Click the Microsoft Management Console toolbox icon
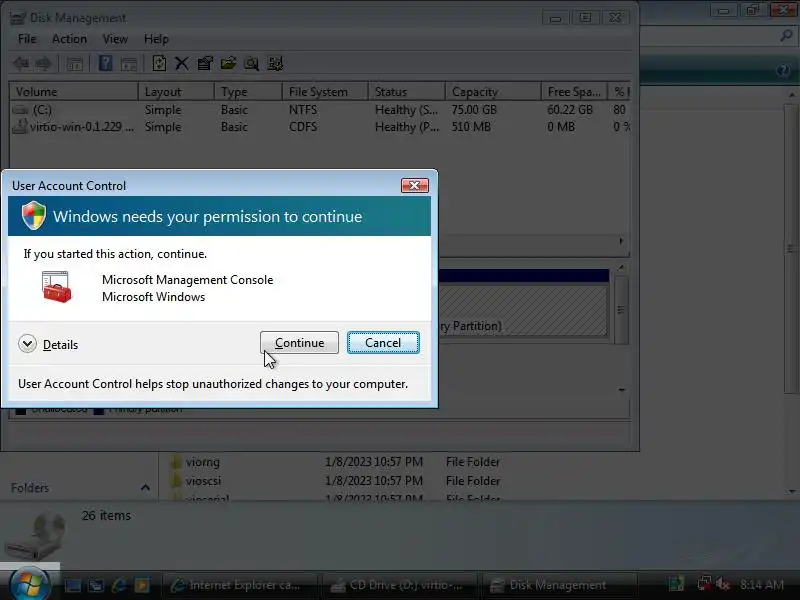800x600 pixels. pyautogui.click(x=57, y=287)
